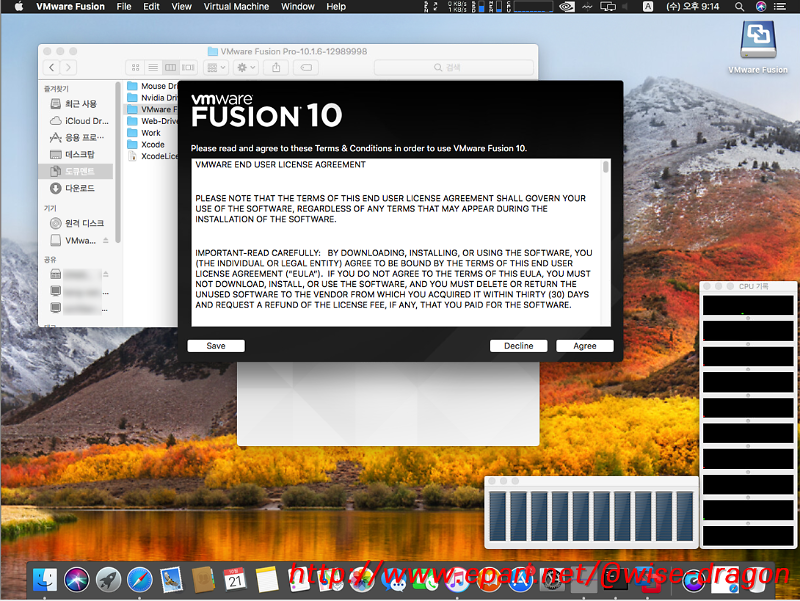Screen dimensions: 800x601
Task: Switch Finder to column view
Action: click(170, 67)
